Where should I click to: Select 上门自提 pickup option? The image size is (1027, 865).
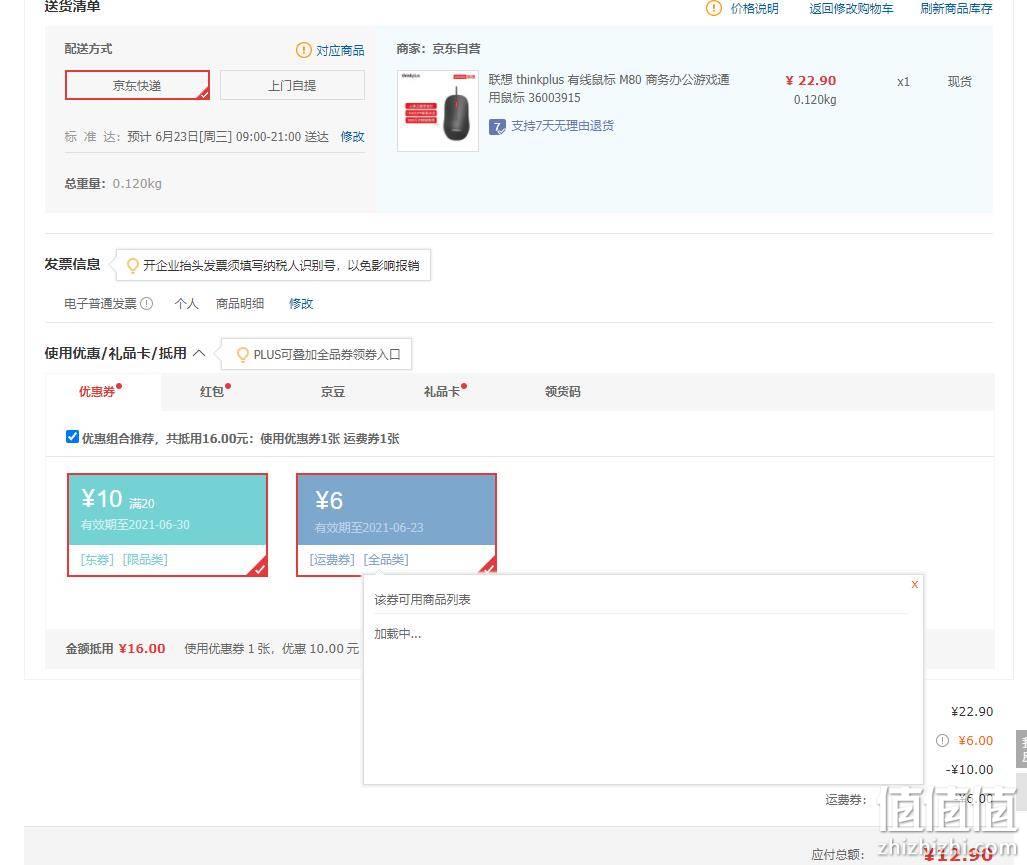pyautogui.click(x=292, y=85)
